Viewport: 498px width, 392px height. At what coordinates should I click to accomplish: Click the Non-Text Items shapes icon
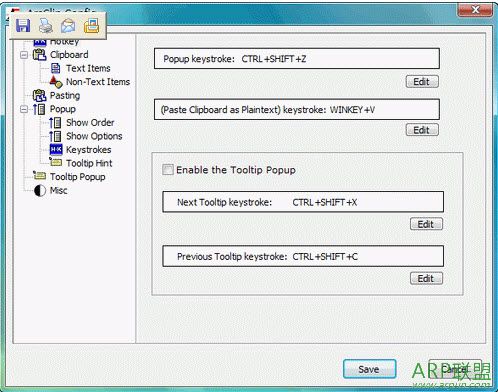coord(56,82)
